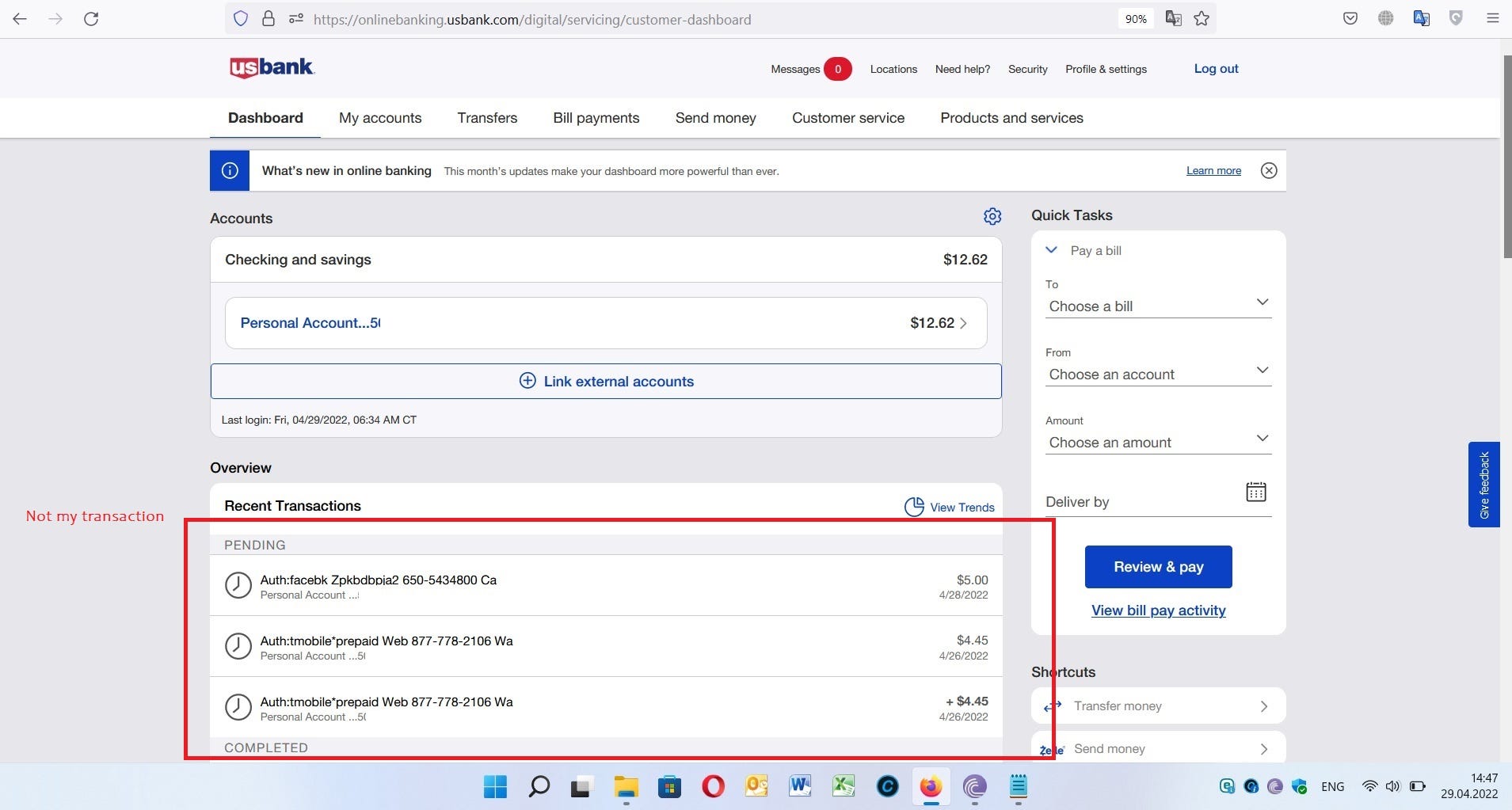
Task: Click the Need help? link
Action: pyautogui.click(x=963, y=69)
